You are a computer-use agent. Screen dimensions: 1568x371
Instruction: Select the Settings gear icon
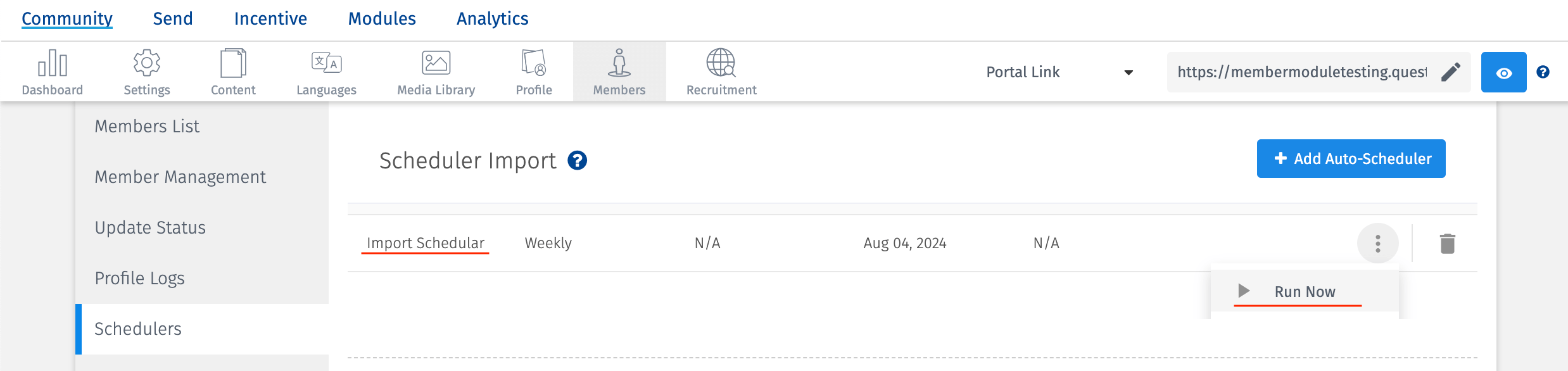146,70
